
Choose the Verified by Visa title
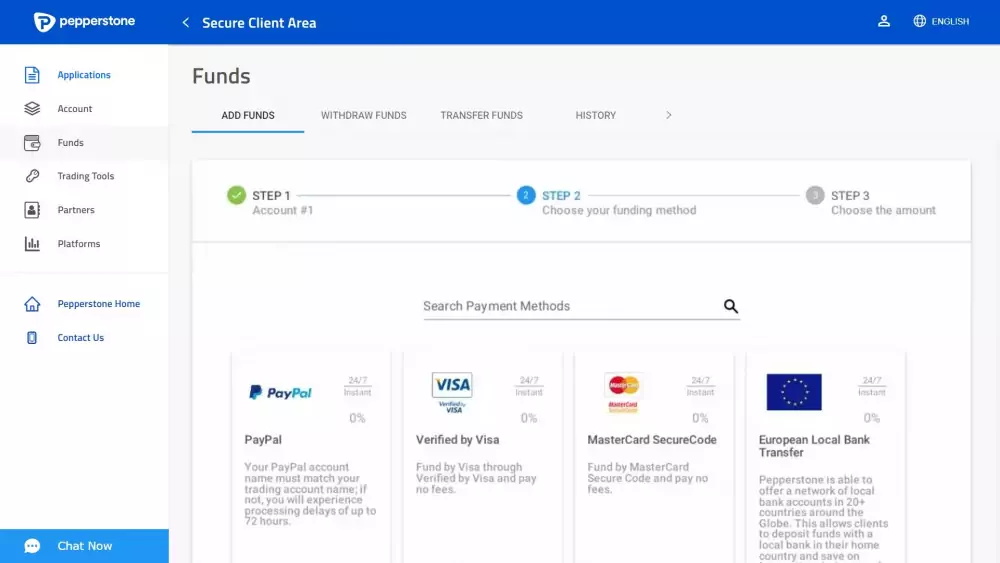[457, 440]
